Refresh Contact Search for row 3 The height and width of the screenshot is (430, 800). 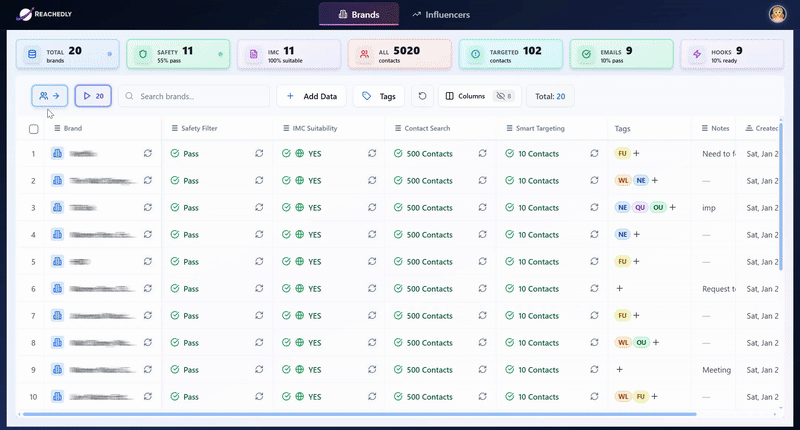[483, 207]
